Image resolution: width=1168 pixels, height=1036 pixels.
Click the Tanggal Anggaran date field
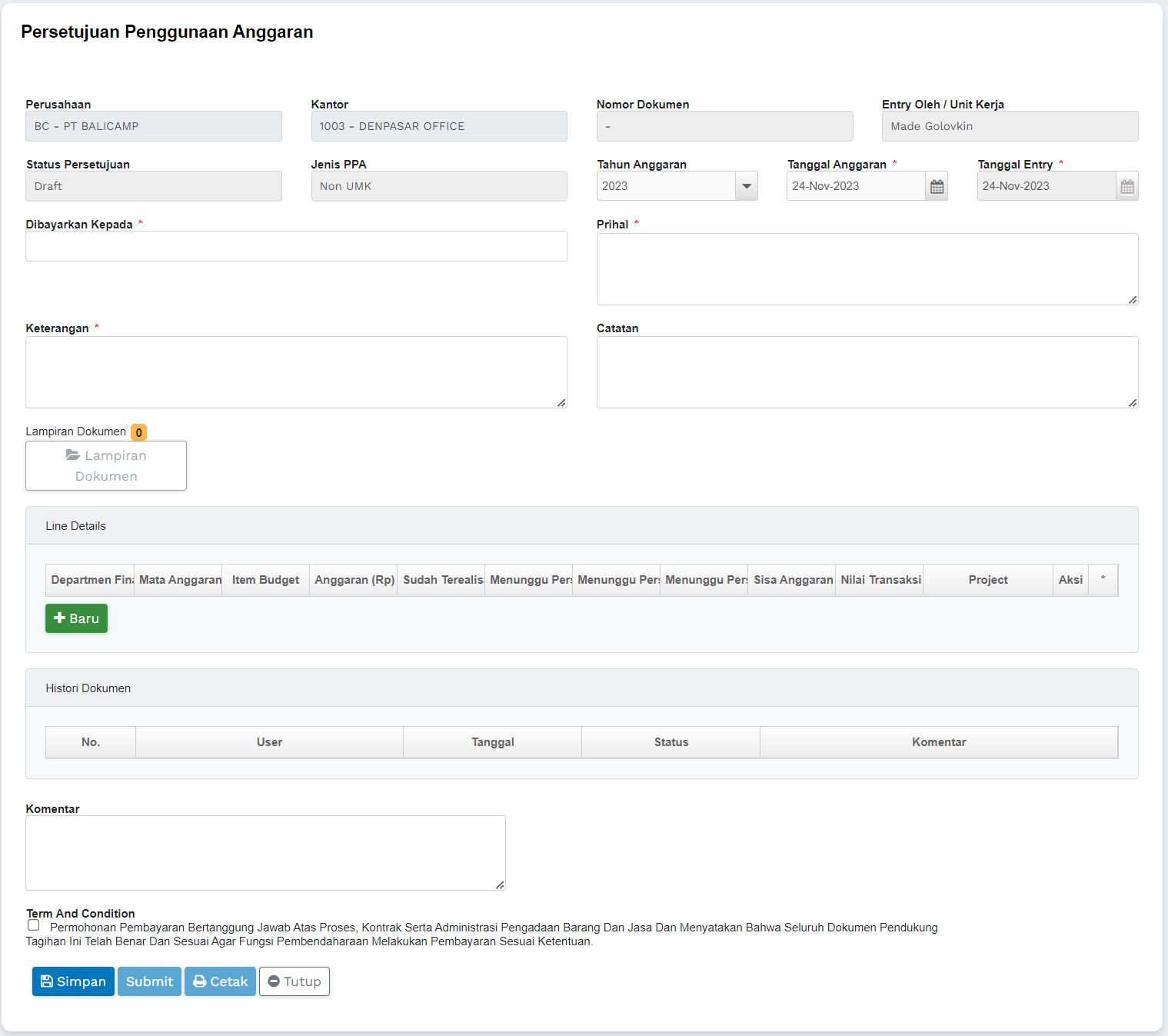(x=855, y=186)
